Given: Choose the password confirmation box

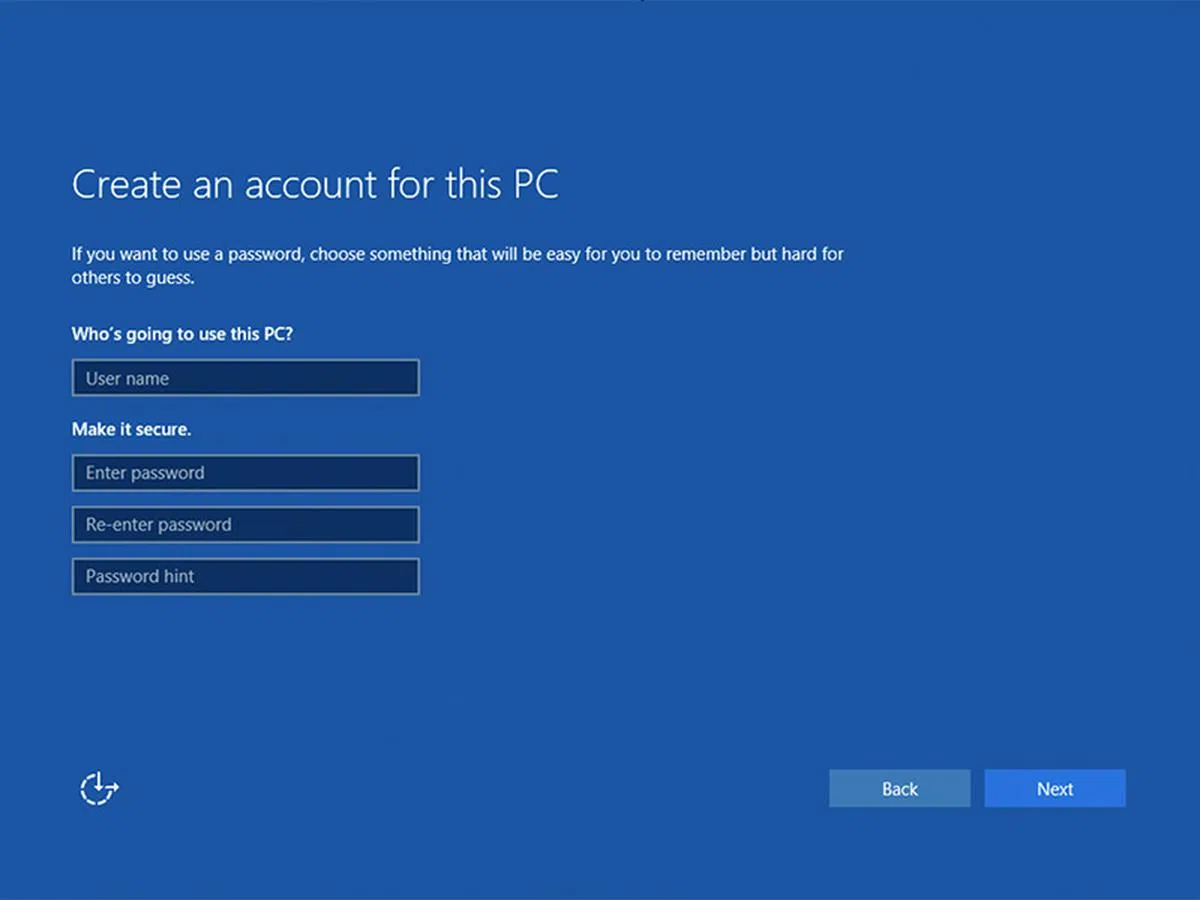Looking at the screenshot, I should (245, 525).
